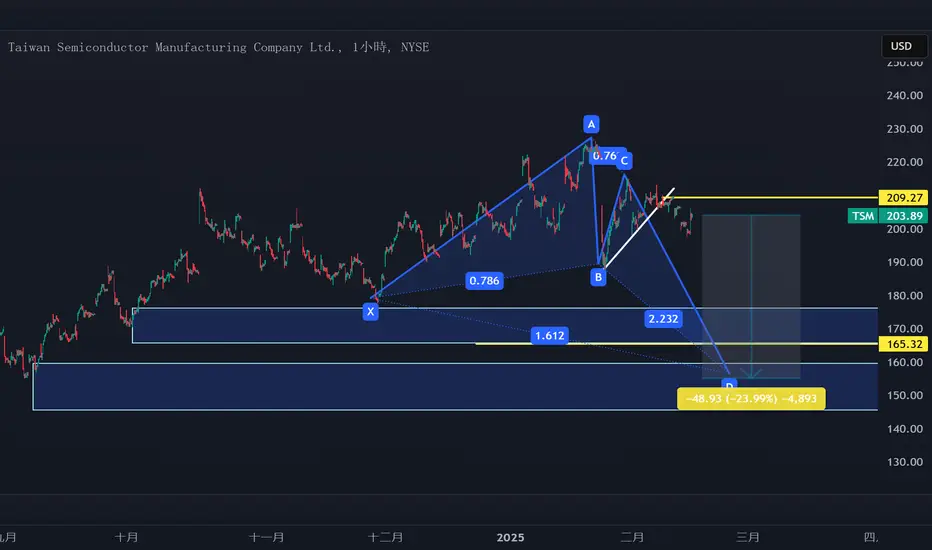Image resolution: width=932 pixels, height=550 pixels.
Task: Click the 240.00 price axis value
Action: [x=905, y=95]
